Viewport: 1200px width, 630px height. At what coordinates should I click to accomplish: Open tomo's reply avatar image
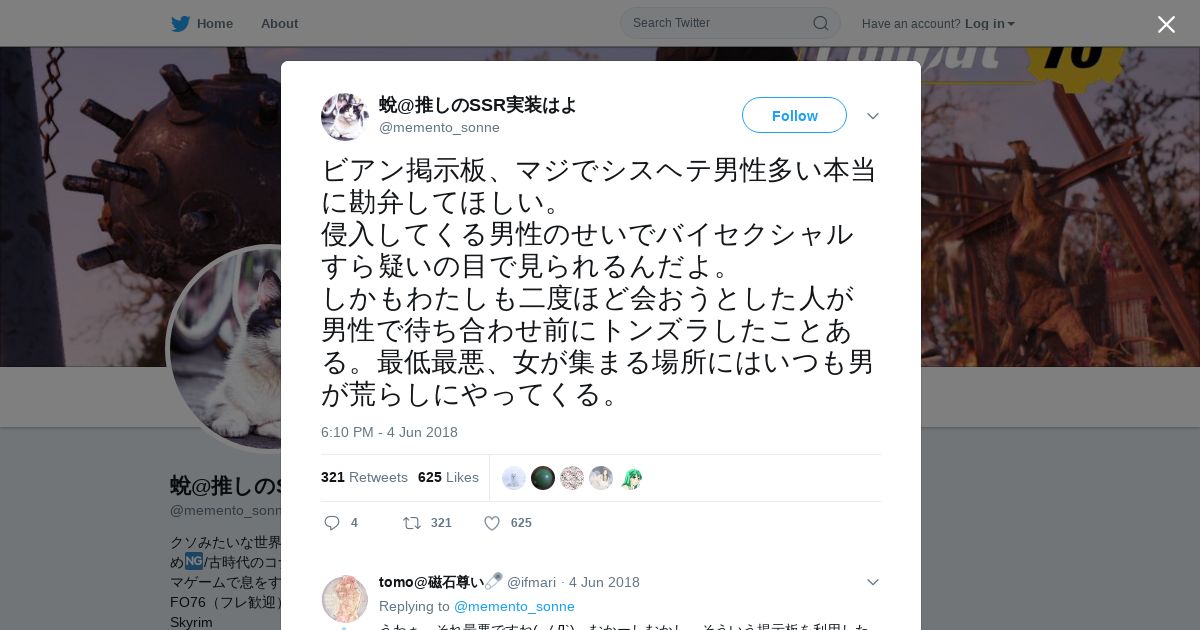pyautogui.click(x=345, y=599)
